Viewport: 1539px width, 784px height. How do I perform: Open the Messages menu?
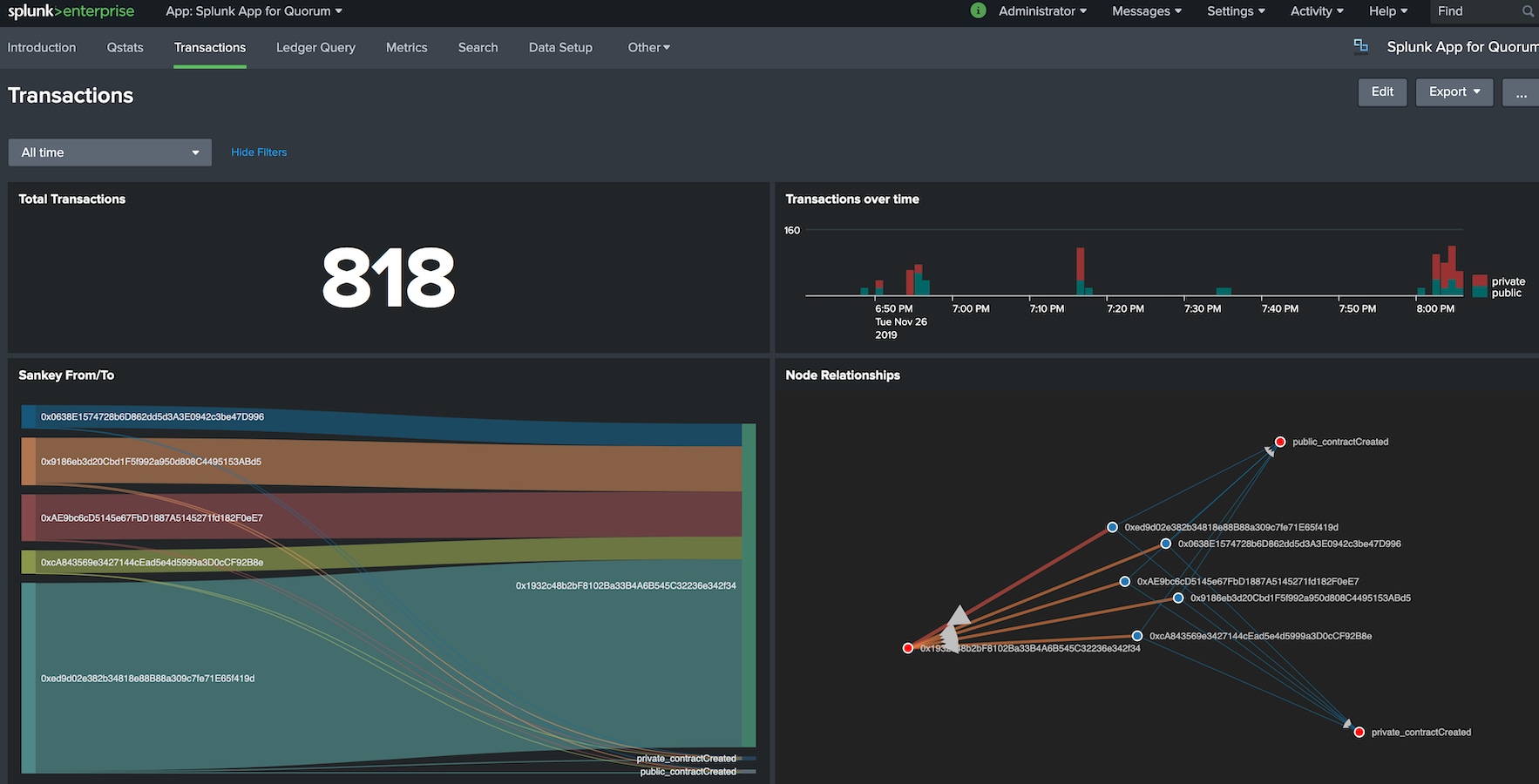point(1147,11)
